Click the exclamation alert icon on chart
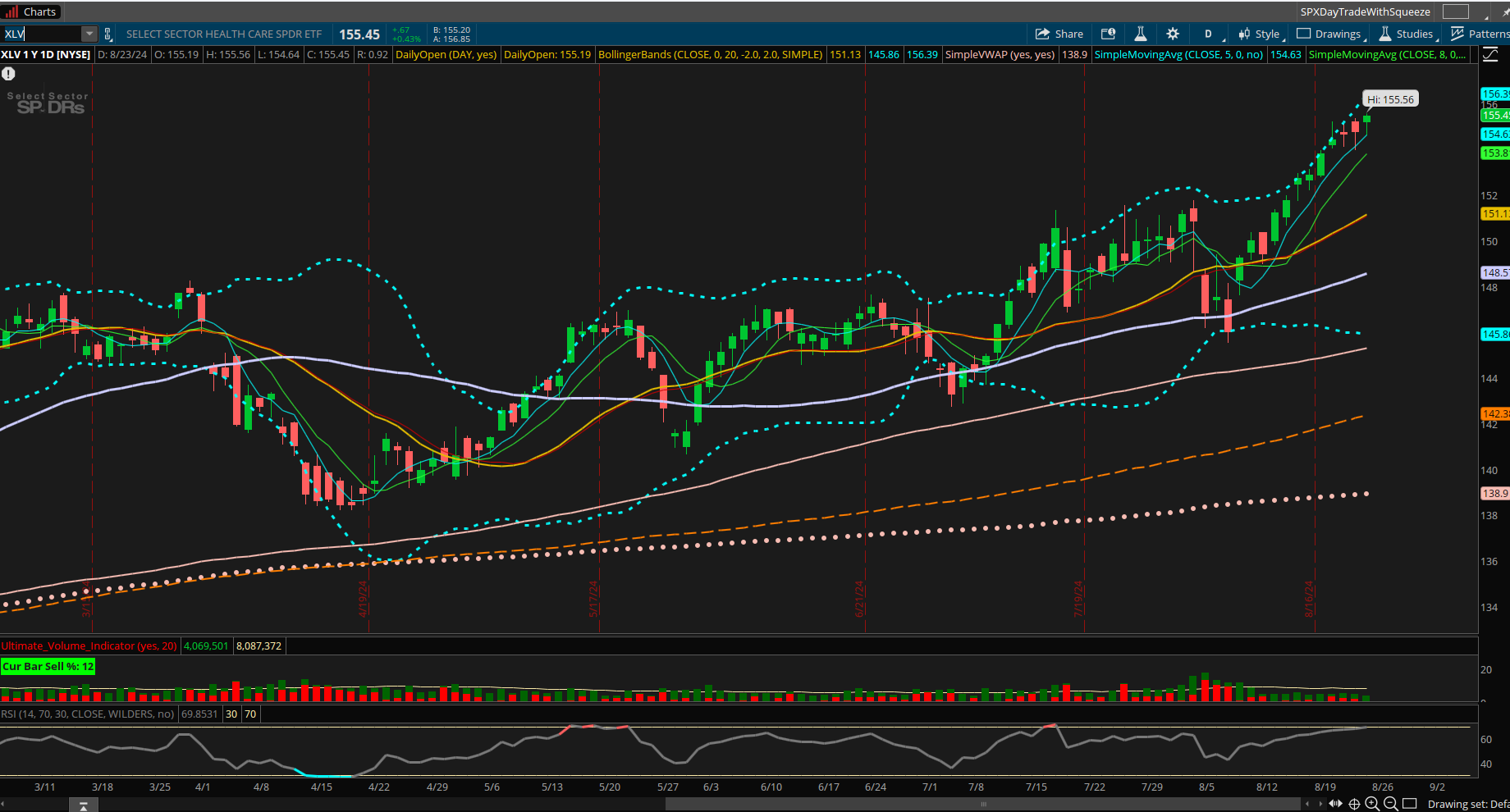Screen dimensions: 1510x812 pos(8,74)
